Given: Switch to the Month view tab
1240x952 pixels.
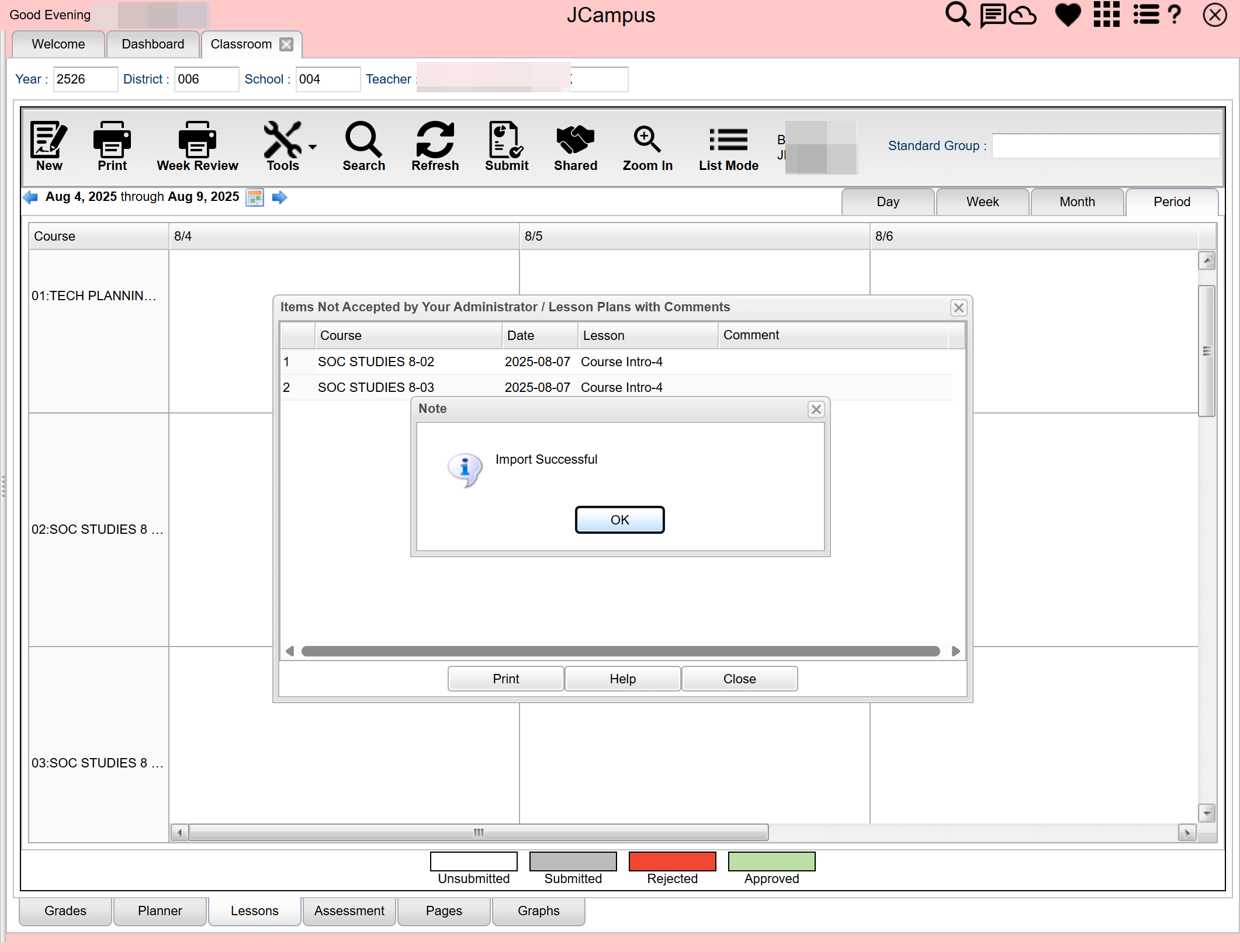Looking at the screenshot, I should click(x=1077, y=202).
